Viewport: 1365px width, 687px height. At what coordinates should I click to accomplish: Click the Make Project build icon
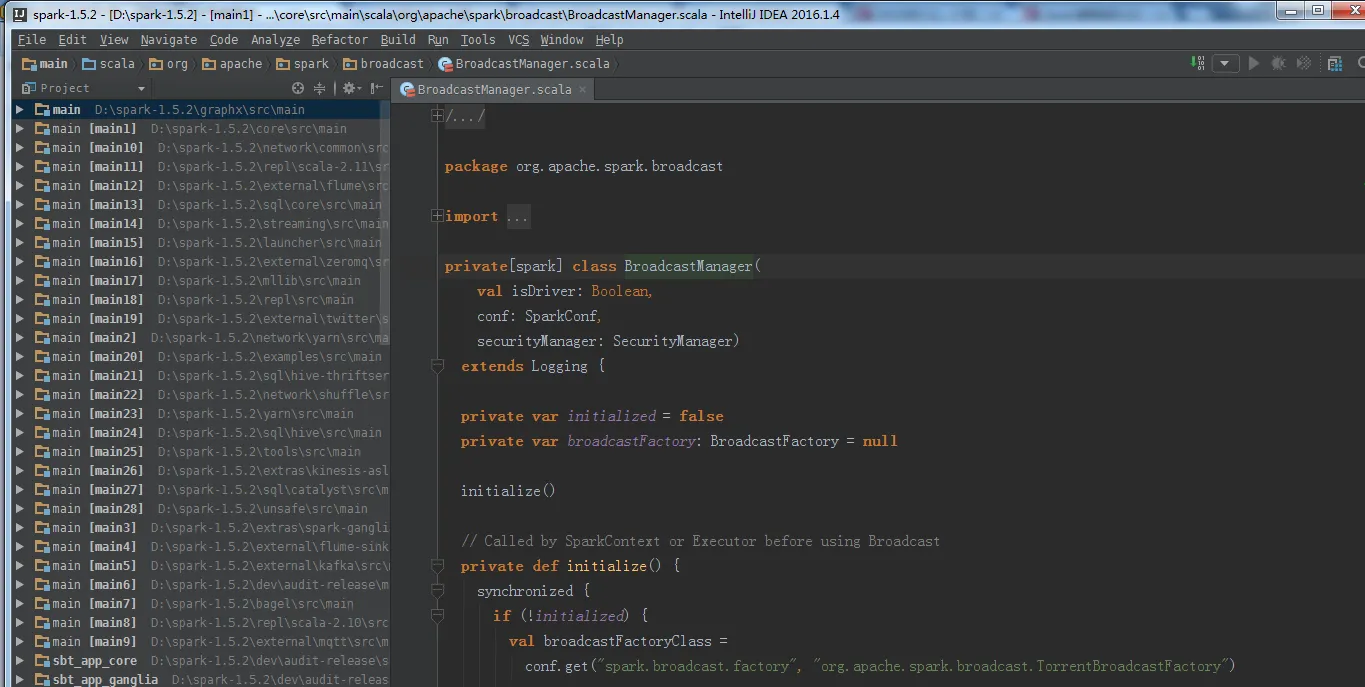[1198, 63]
